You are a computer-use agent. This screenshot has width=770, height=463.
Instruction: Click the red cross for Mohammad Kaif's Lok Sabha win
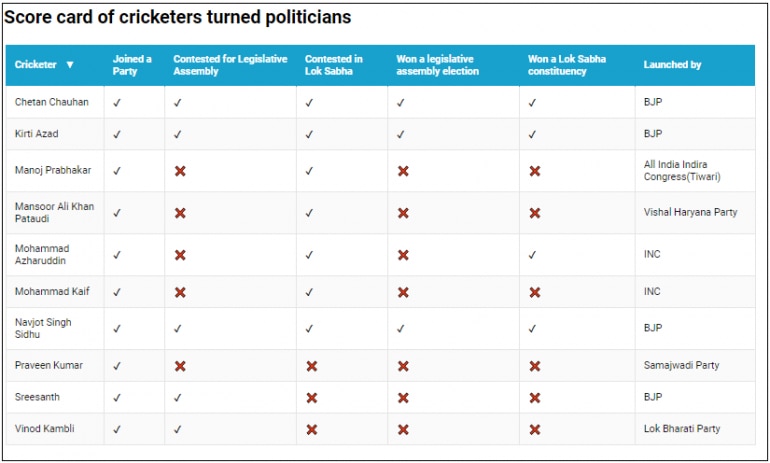(535, 292)
